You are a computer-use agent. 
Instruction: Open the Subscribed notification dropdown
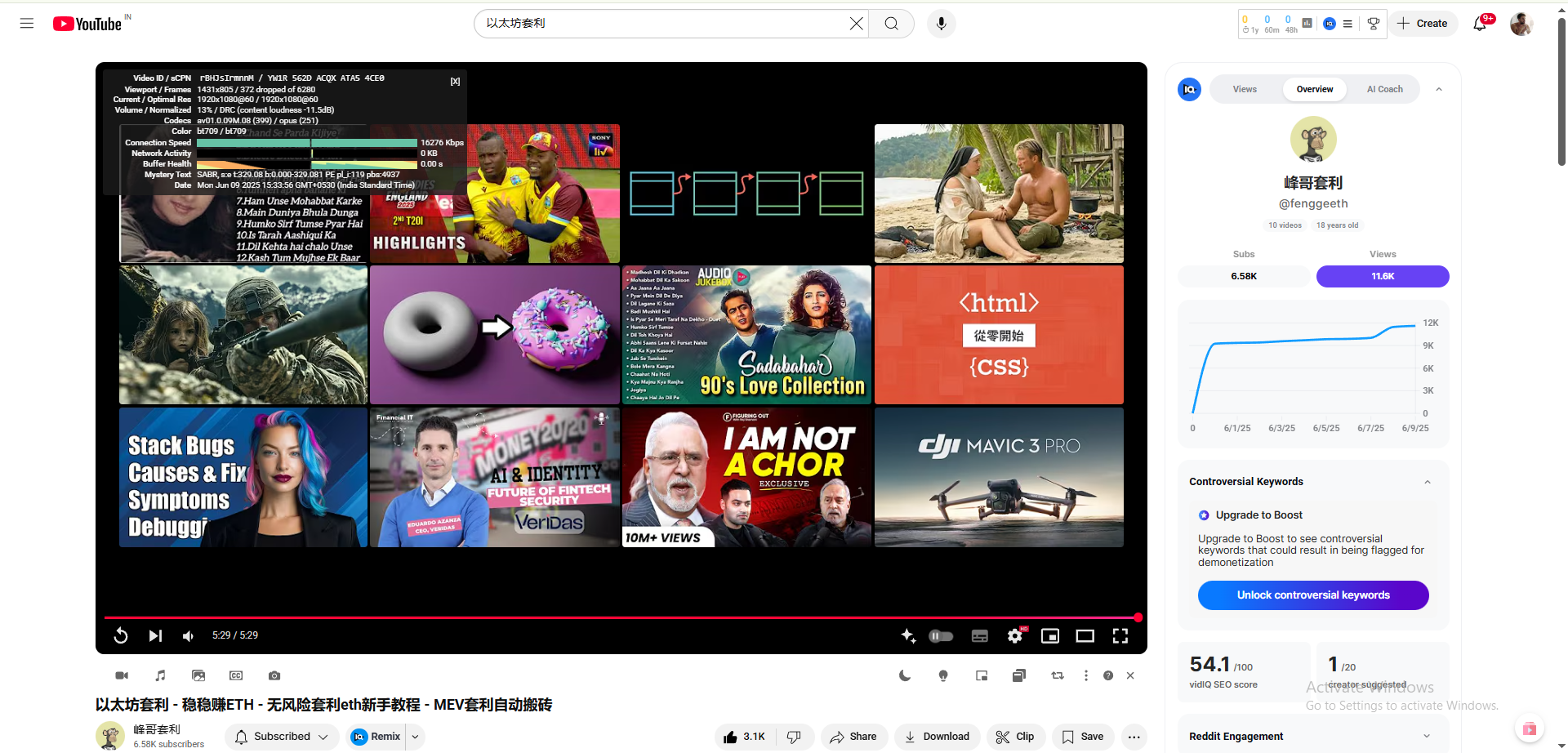pyautogui.click(x=283, y=737)
